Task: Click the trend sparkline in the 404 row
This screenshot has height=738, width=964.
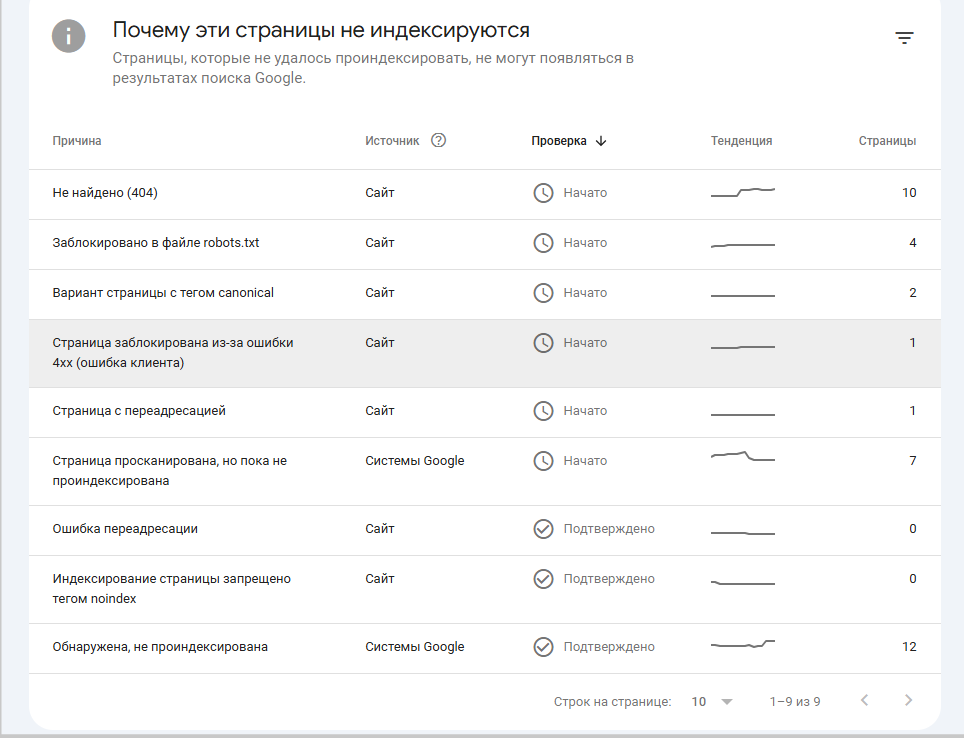Action: (743, 192)
